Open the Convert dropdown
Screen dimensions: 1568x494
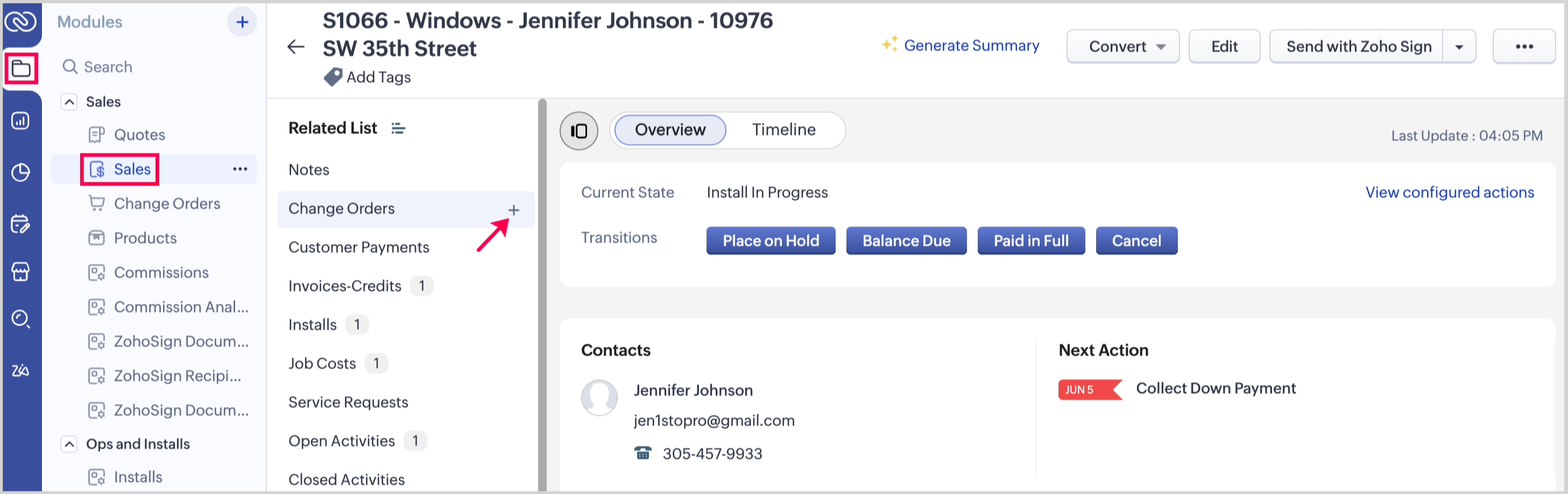pyautogui.click(x=1122, y=47)
